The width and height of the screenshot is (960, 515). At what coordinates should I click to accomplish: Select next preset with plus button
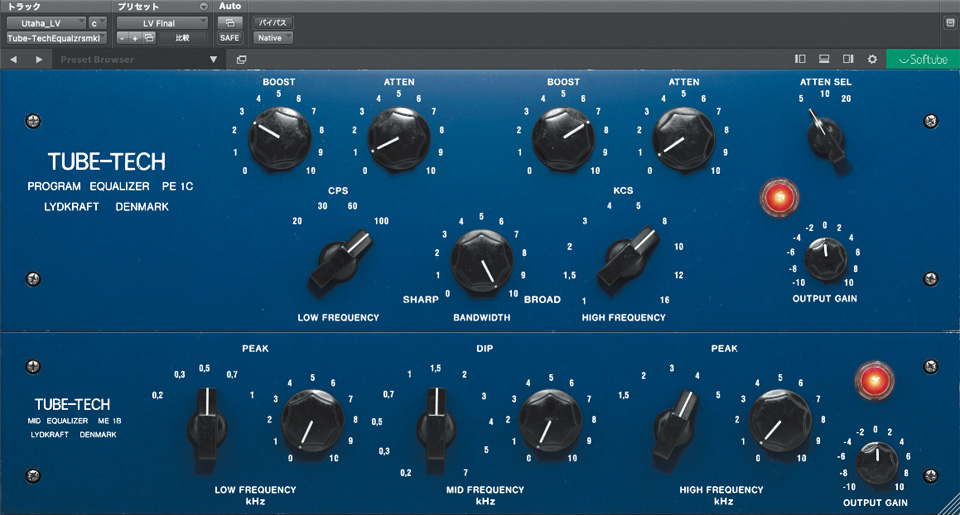coord(135,38)
